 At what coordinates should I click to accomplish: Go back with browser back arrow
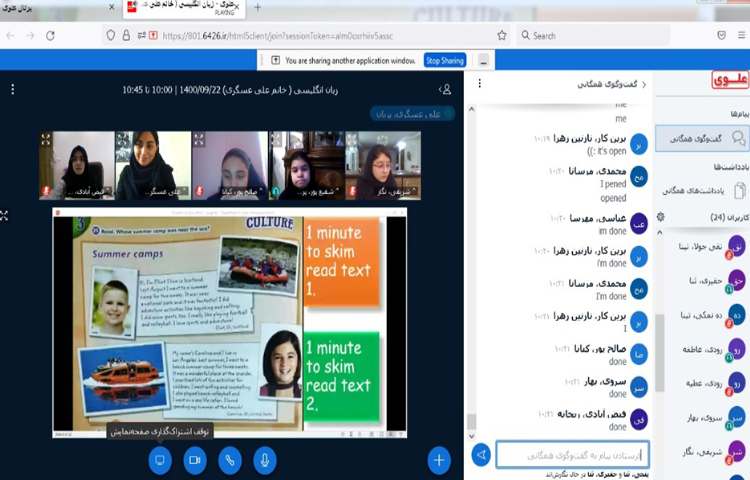click(x=11, y=35)
